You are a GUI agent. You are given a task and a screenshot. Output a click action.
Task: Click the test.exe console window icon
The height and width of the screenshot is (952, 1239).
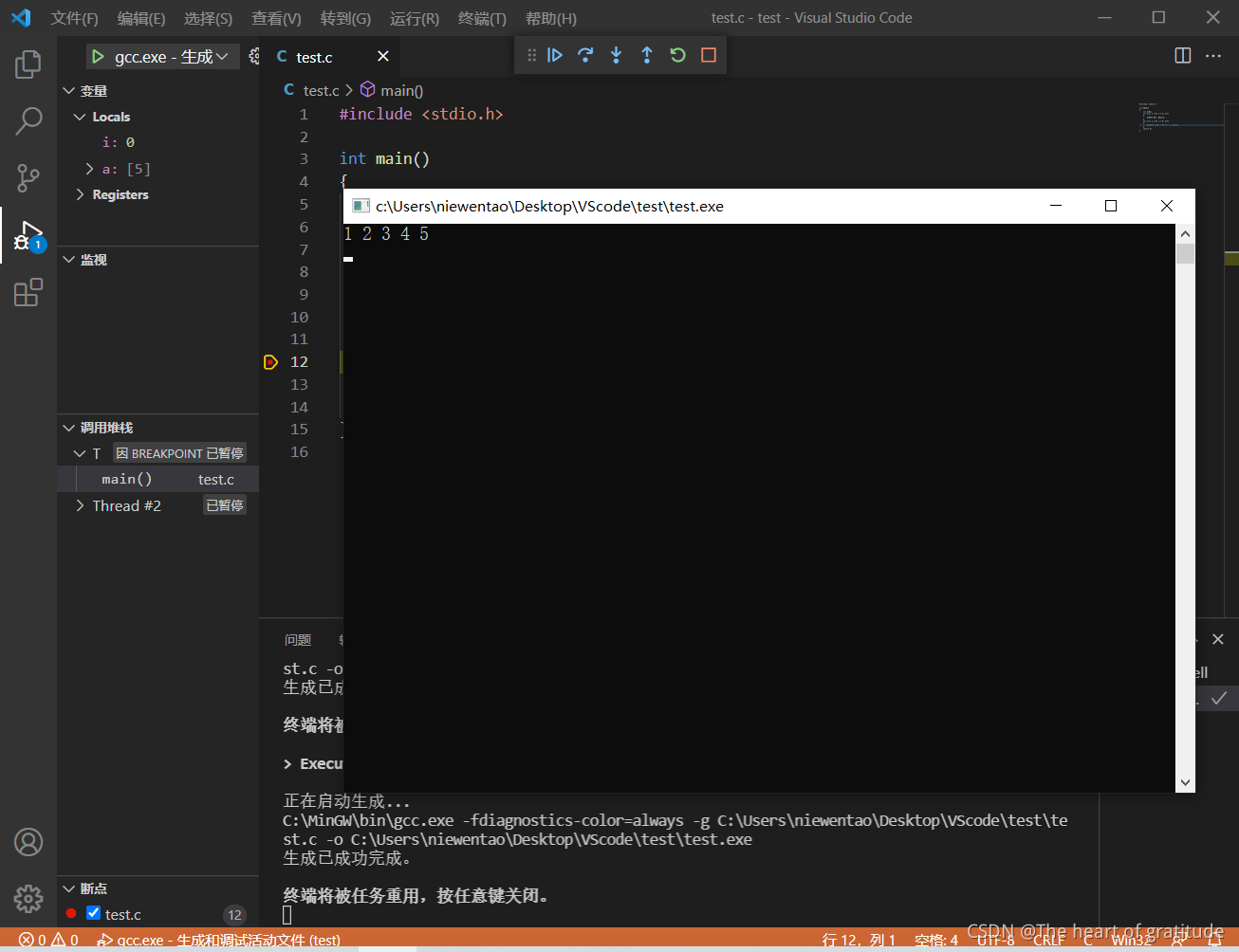pos(361,206)
